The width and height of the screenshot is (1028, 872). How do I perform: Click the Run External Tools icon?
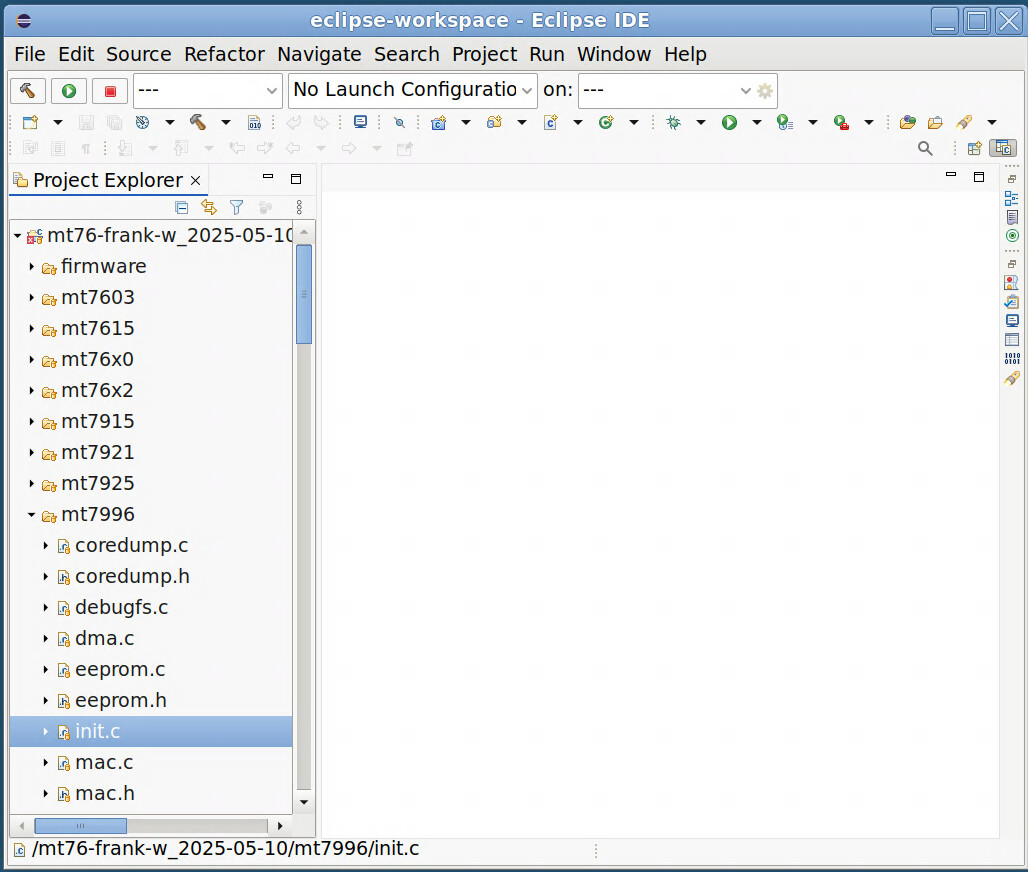(841, 123)
